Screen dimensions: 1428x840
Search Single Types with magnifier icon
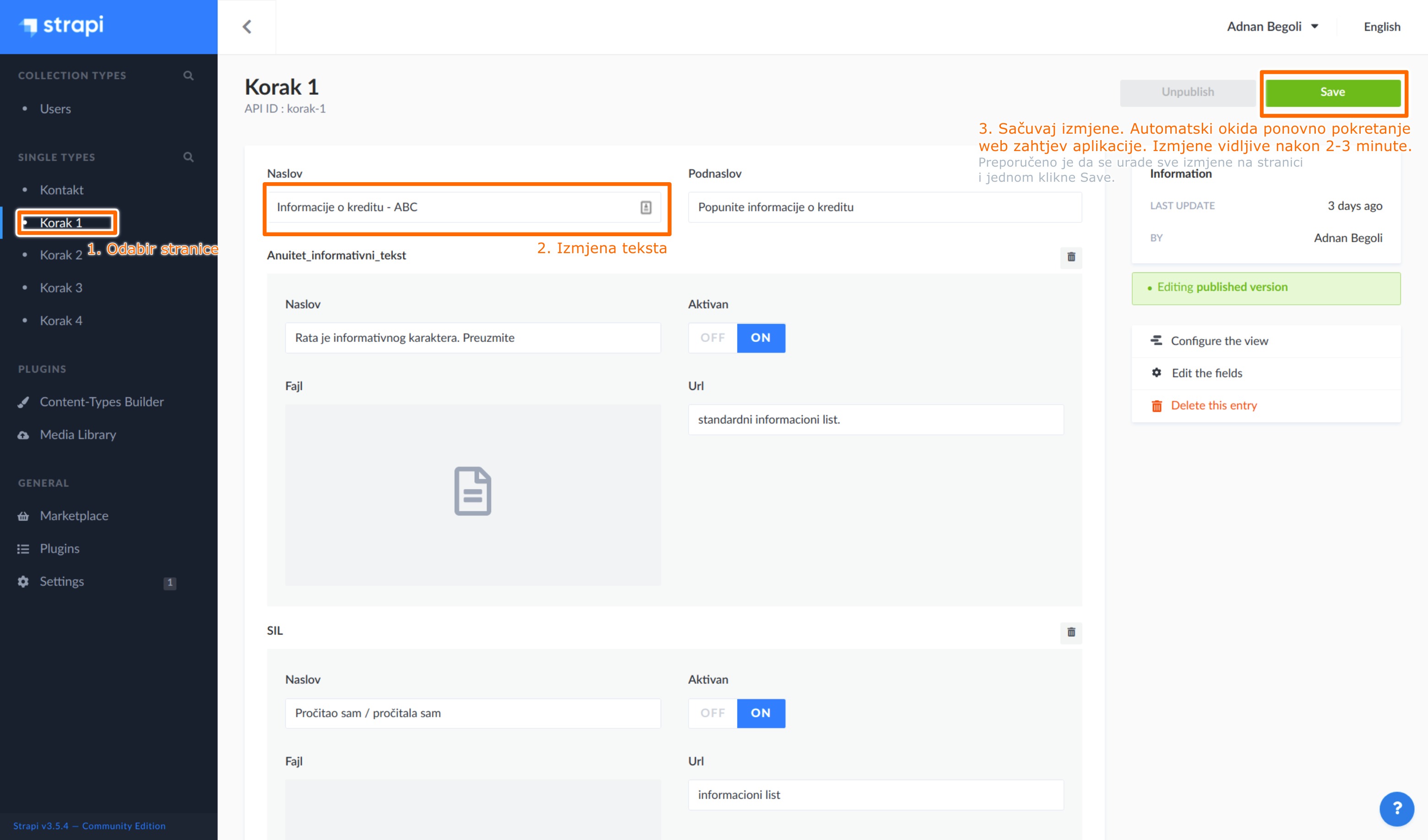189,157
